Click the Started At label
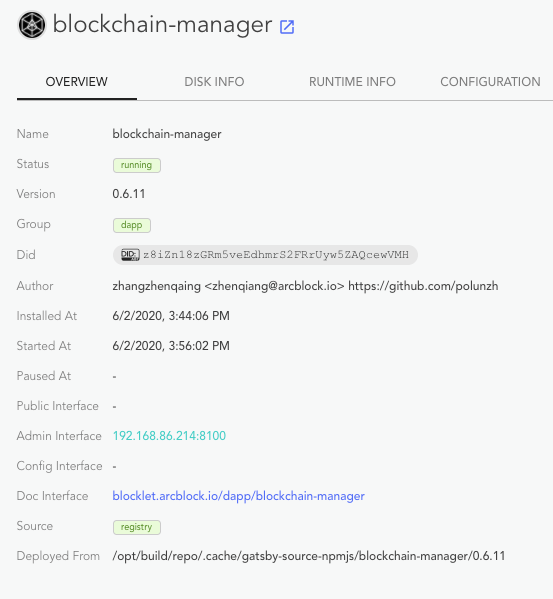Viewport: 553px width, 599px height. 44,346
